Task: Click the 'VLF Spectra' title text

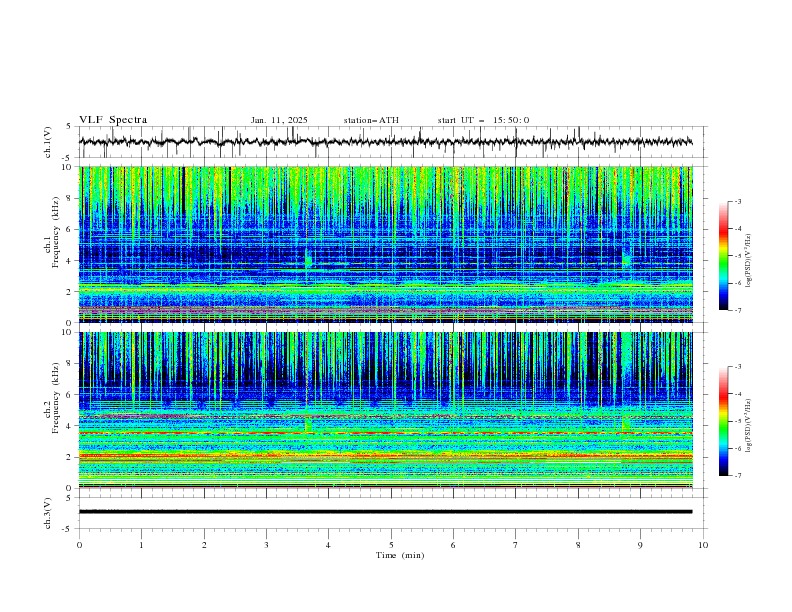Action: click(113, 120)
